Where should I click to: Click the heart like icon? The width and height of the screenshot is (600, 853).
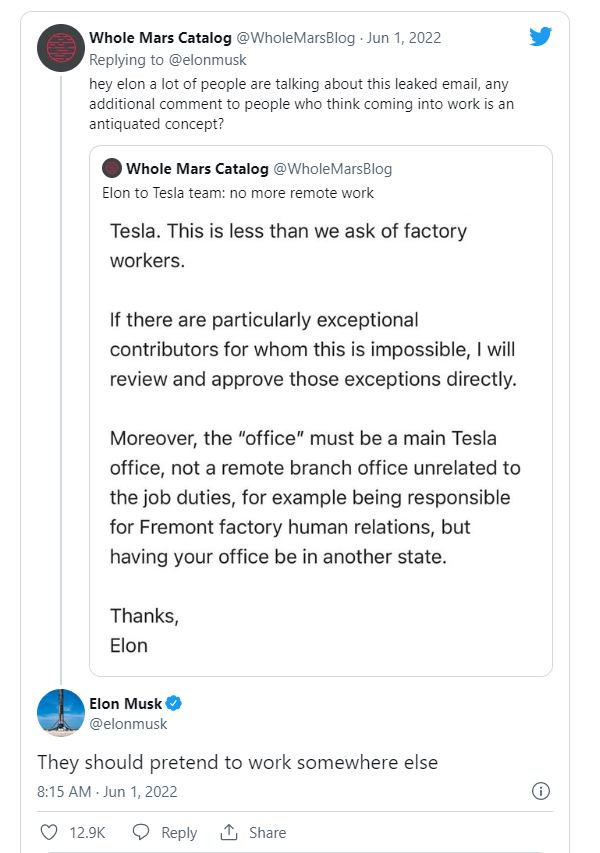(49, 832)
